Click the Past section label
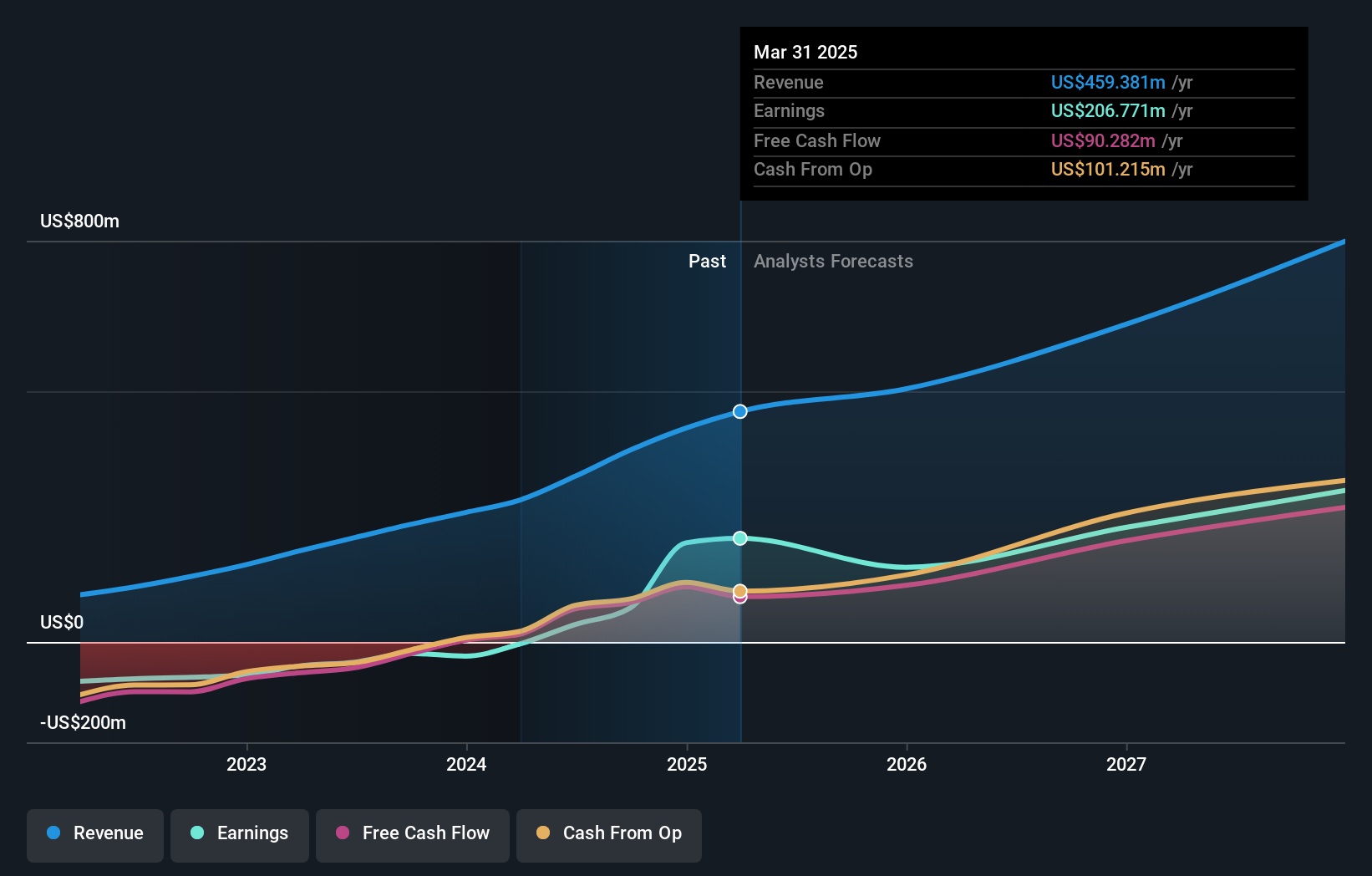The height and width of the screenshot is (876, 1372). [707, 261]
